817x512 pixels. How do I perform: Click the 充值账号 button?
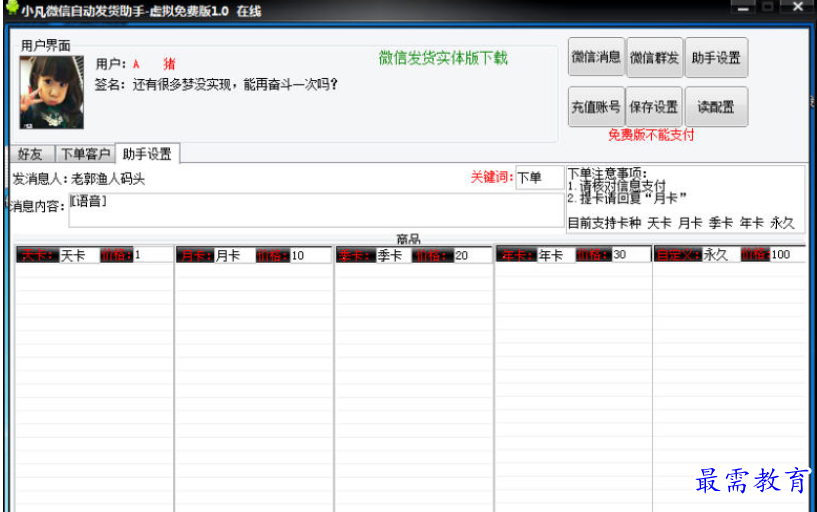pyautogui.click(x=596, y=106)
